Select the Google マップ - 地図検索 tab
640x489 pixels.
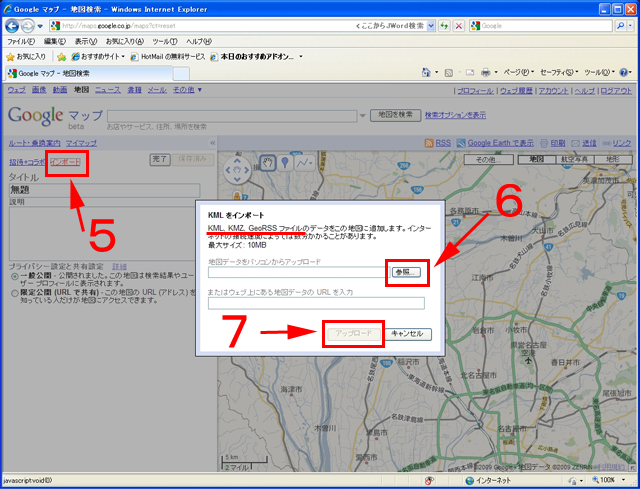click(x=89, y=73)
